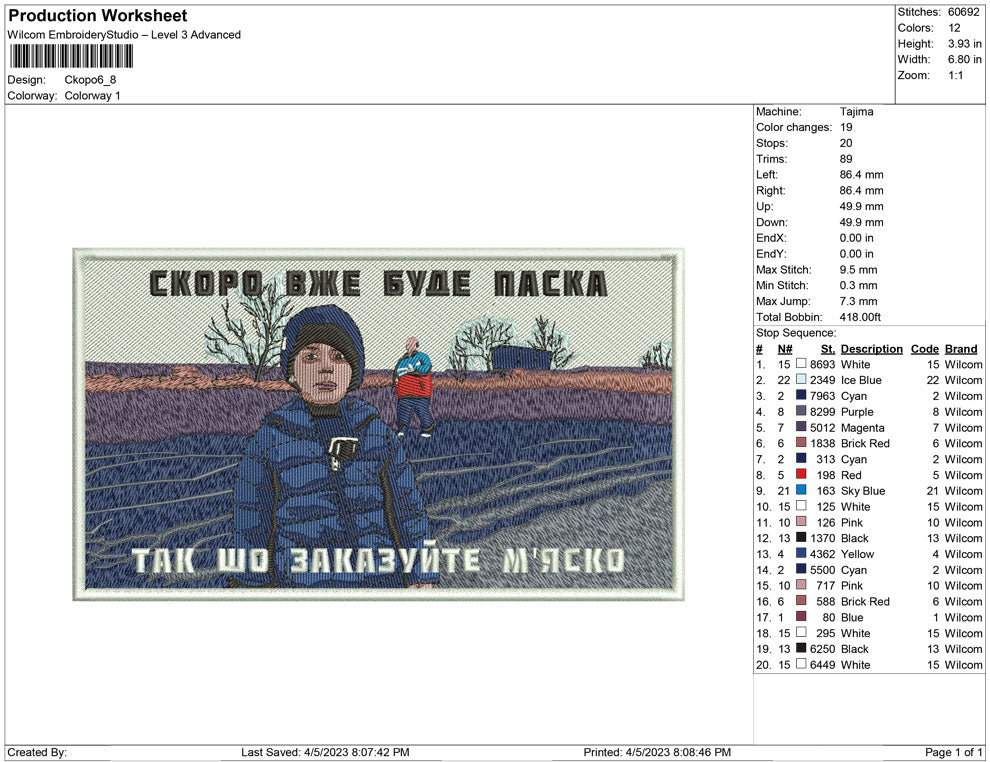
Task: Click the Zoom value '1:1'
Action: coord(955,75)
